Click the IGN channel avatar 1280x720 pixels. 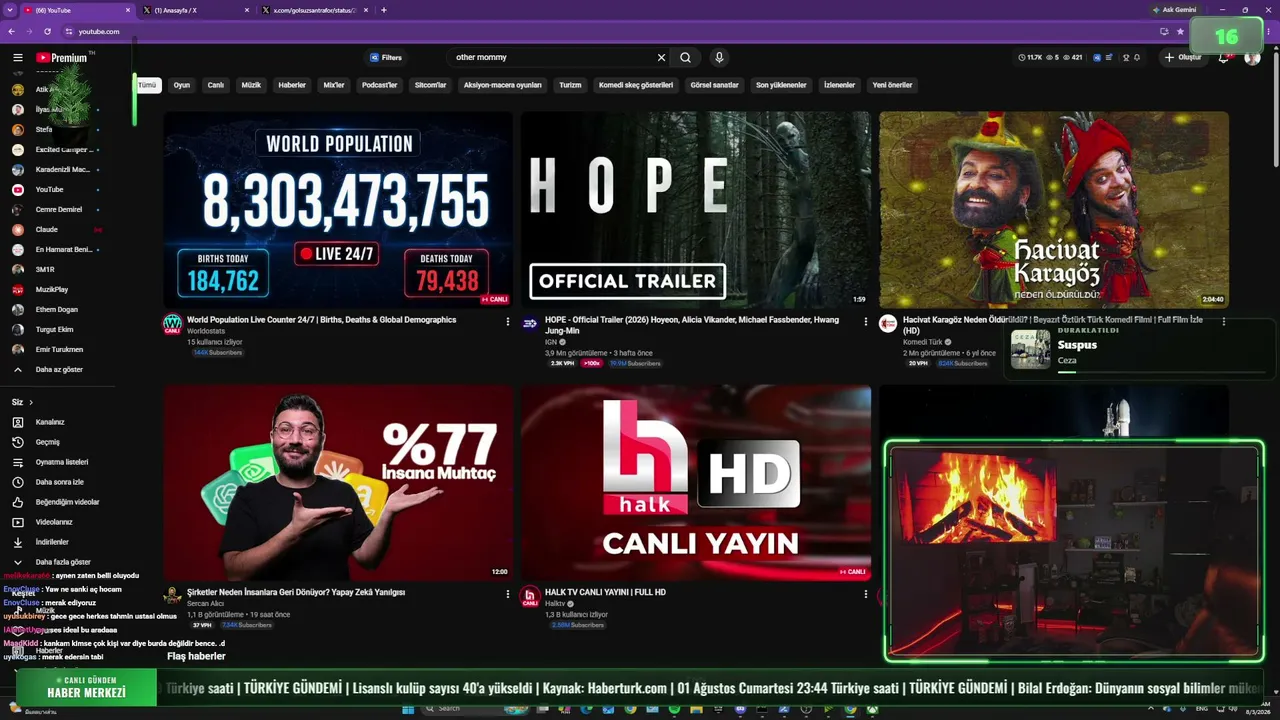[530, 323]
